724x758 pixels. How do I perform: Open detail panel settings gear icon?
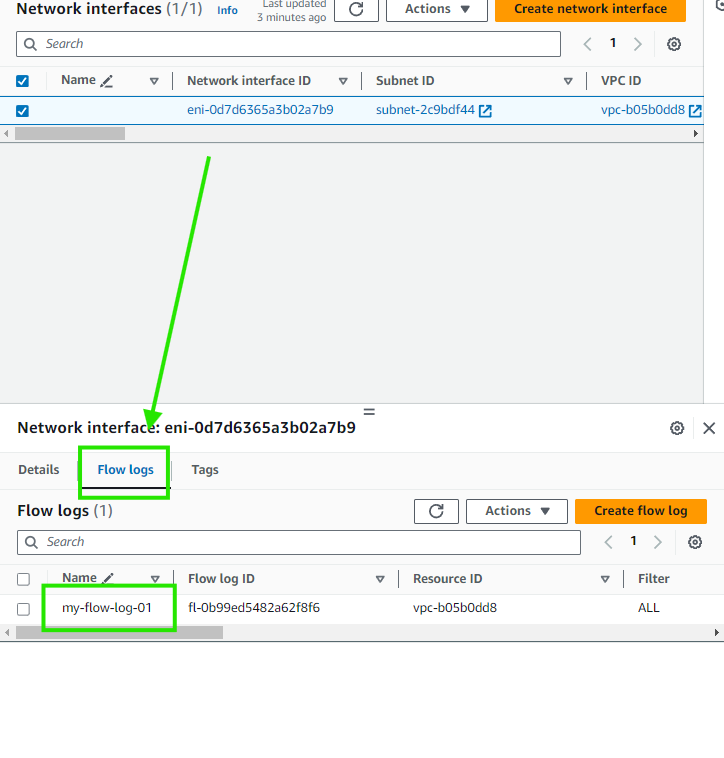tap(677, 428)
